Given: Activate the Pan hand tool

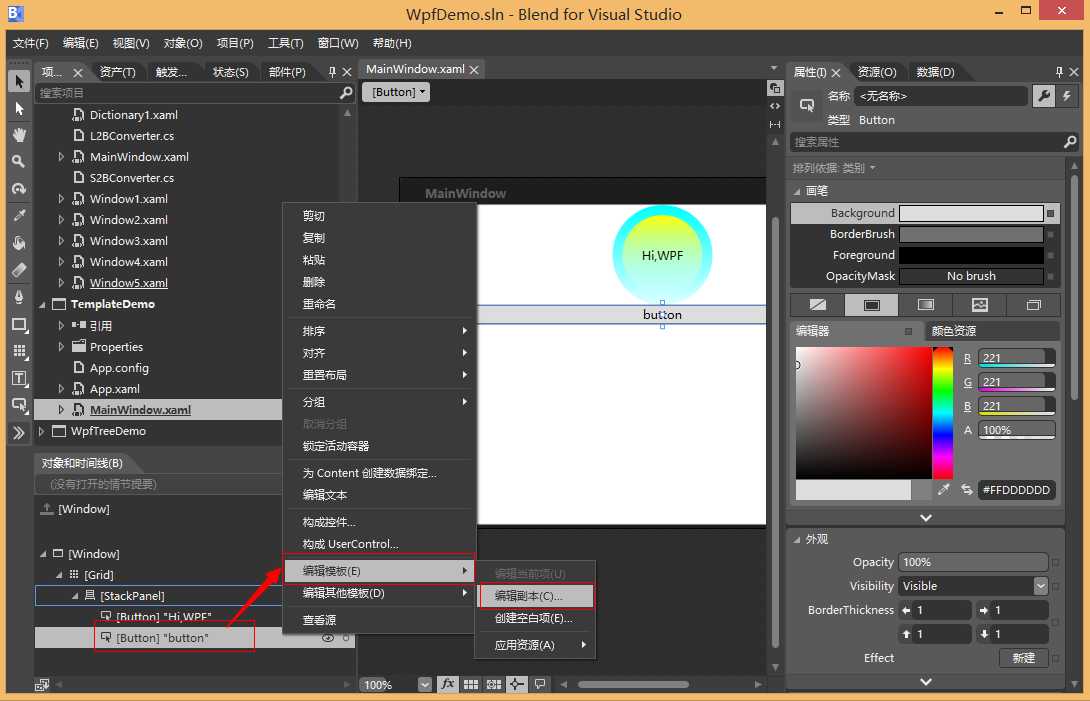Looking at the screenshot, I should (x=19, y=135).
